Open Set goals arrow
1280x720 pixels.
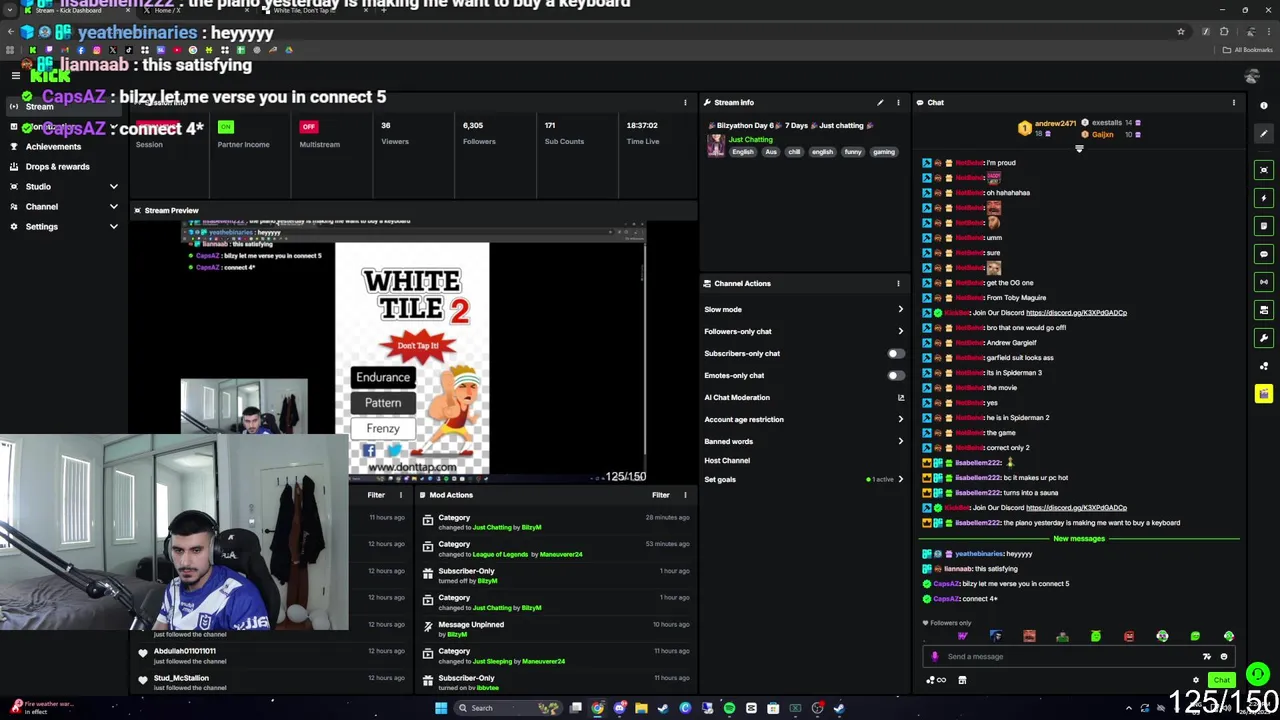[900, 480]
